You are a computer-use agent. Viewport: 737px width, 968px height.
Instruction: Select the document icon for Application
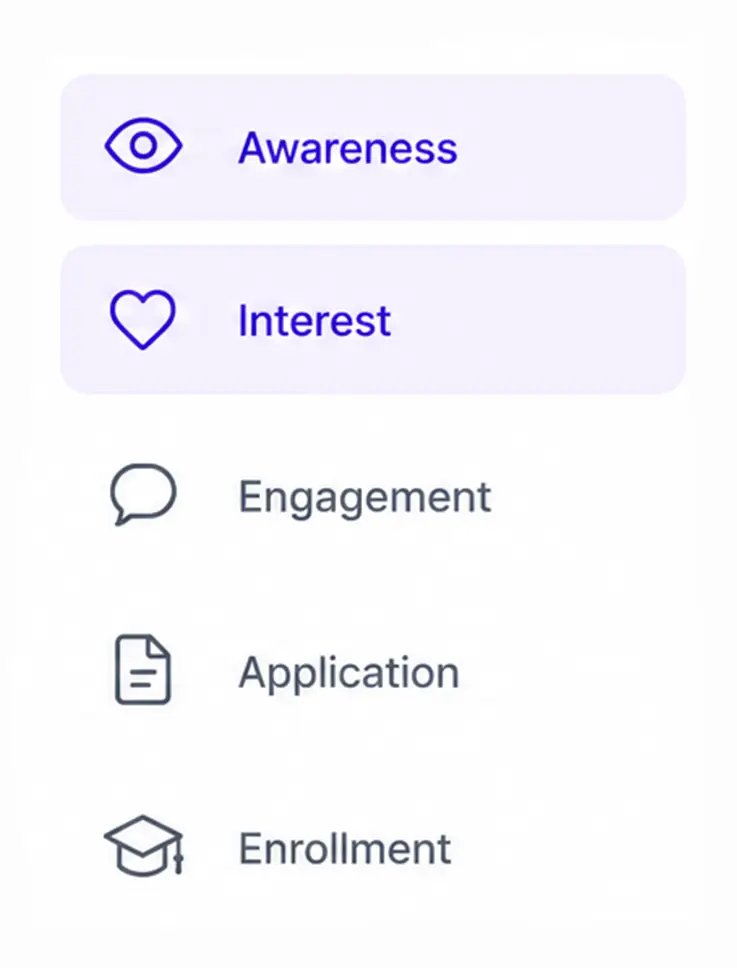[x=143, y=669]
